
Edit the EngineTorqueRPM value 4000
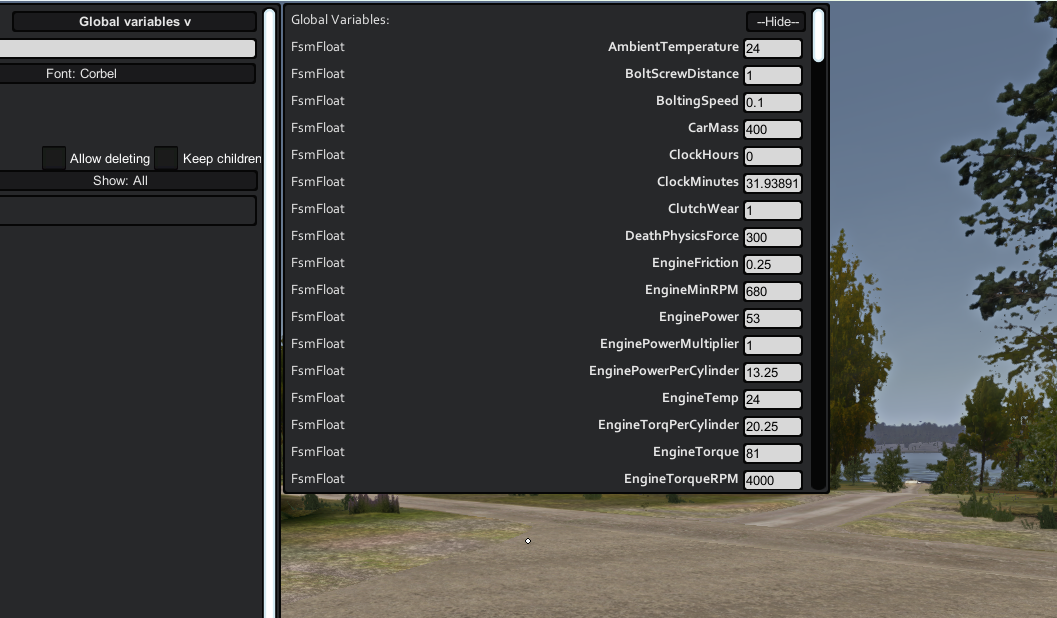click(773, 480)
